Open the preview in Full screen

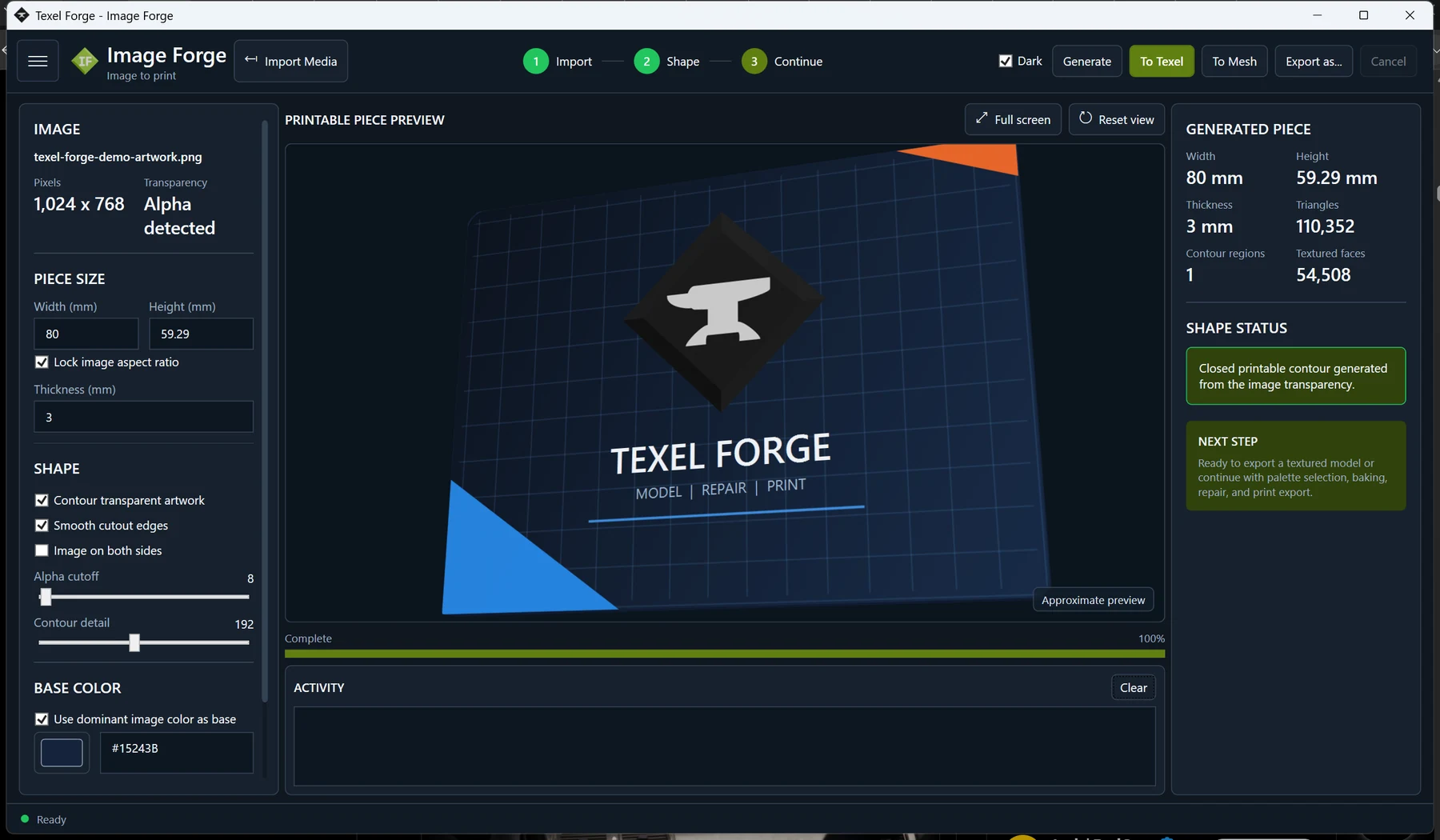(1013, 119)
